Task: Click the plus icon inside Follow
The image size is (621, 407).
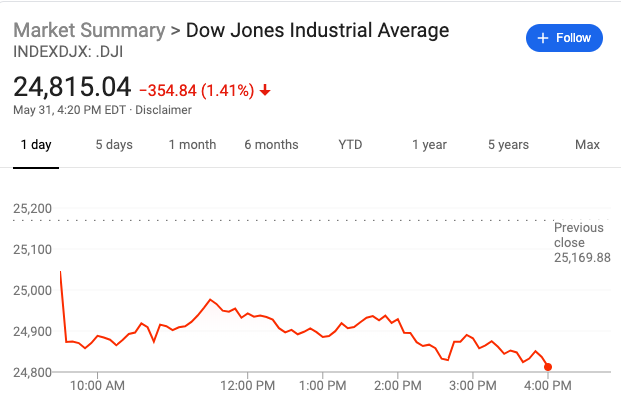Action: tap(543, 38)
